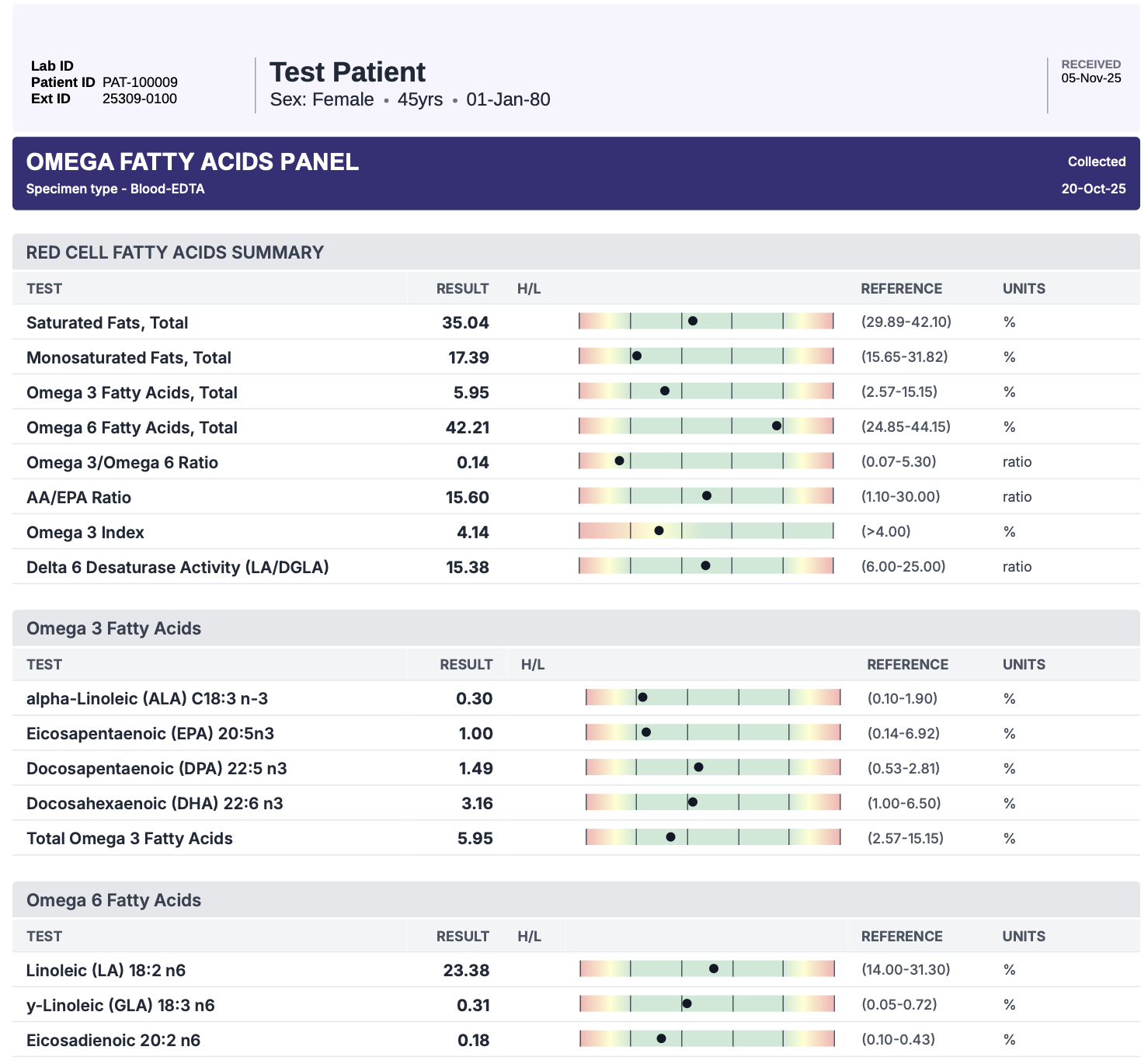Click the RED CELL FATTY ACIDS SUMMARY header
This screenshot has height=1064, width=1148.
tap(175, 252)
